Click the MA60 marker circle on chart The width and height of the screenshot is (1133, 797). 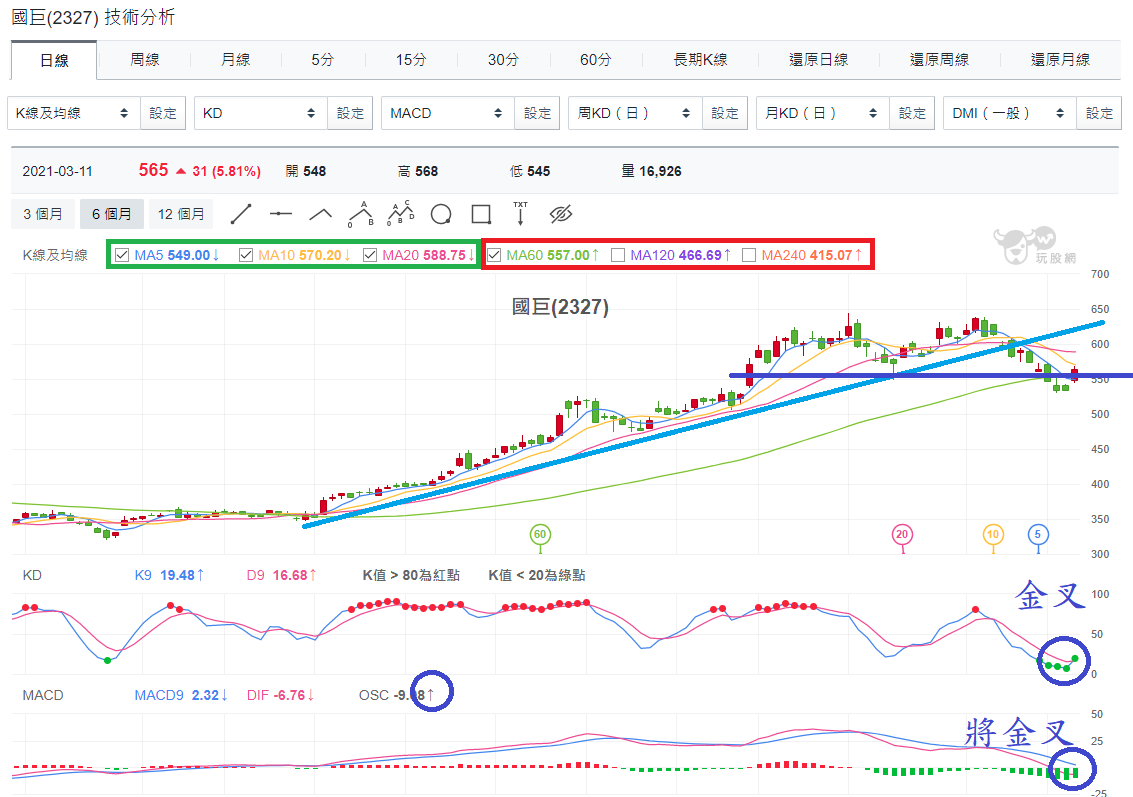tap(540, 535)
